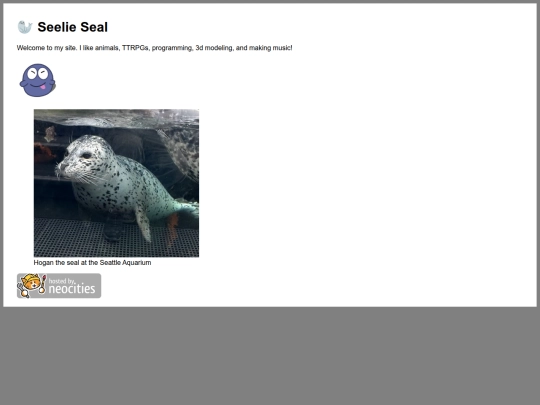Viewport: 540px width, 405px height.
Task: Click the seal emoji beside the title
Action: (25, 27)
